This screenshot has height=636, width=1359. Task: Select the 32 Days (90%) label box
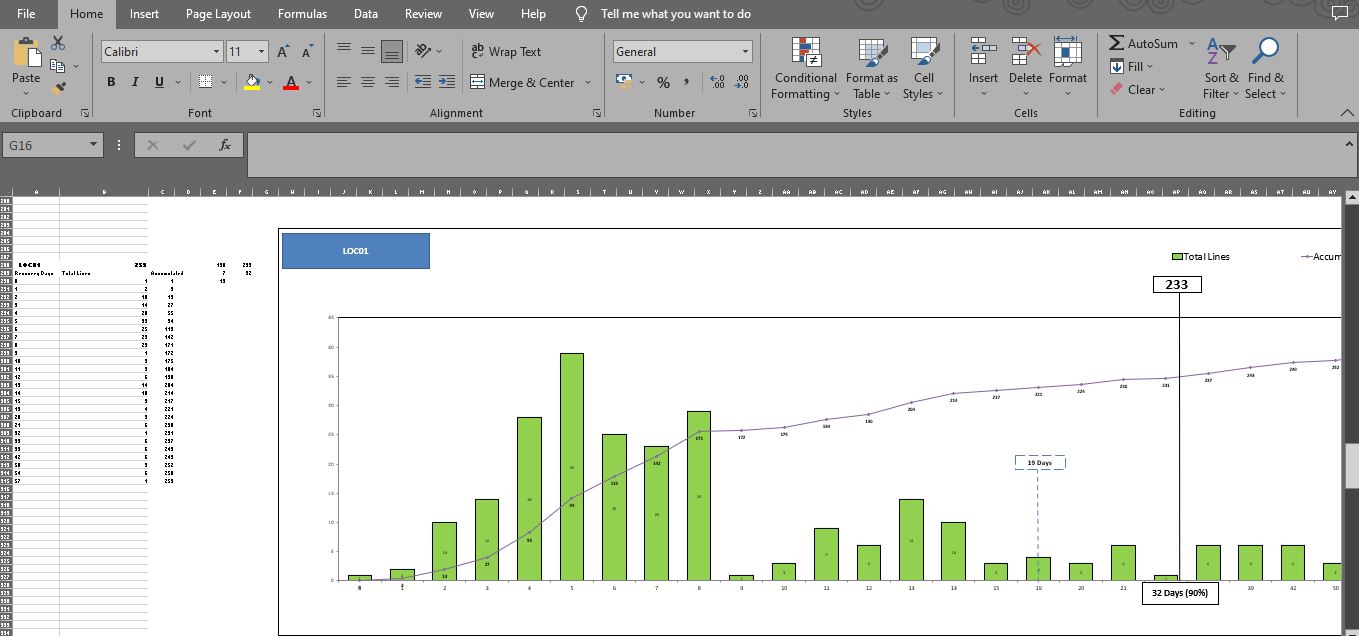[x=1180, y=593]
